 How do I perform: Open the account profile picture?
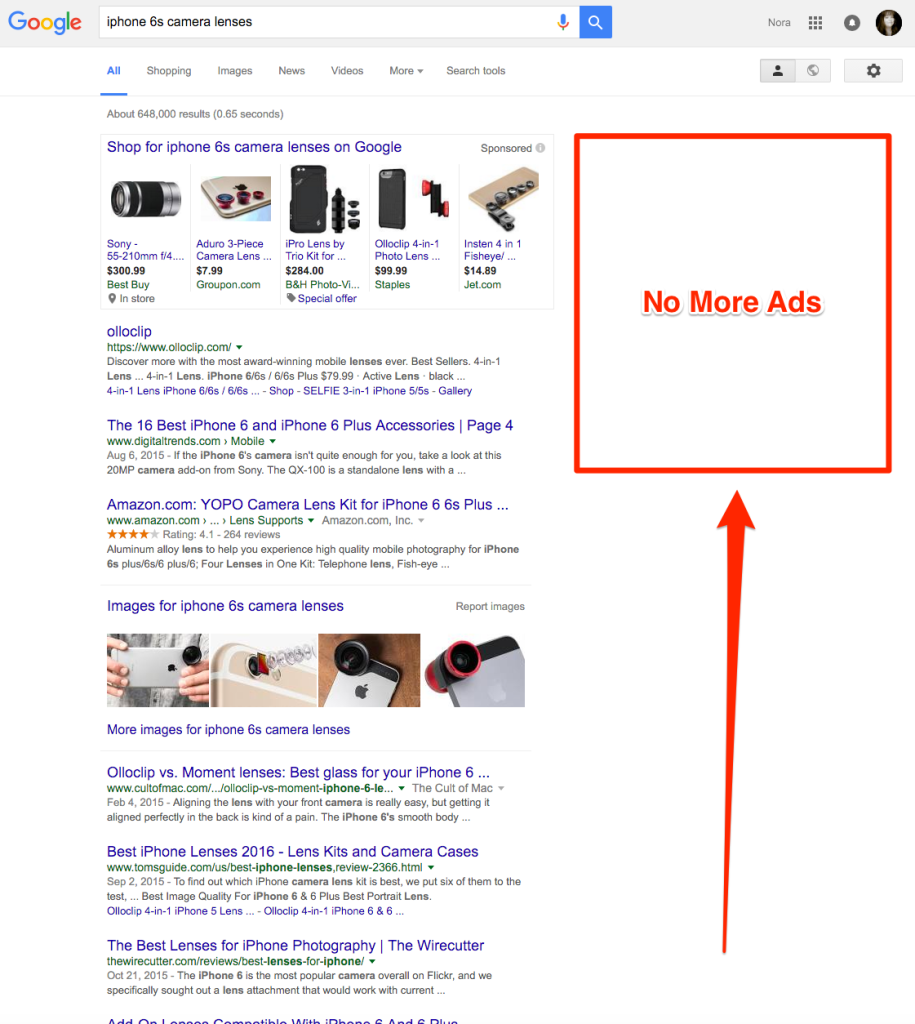(x=888, y=23)
